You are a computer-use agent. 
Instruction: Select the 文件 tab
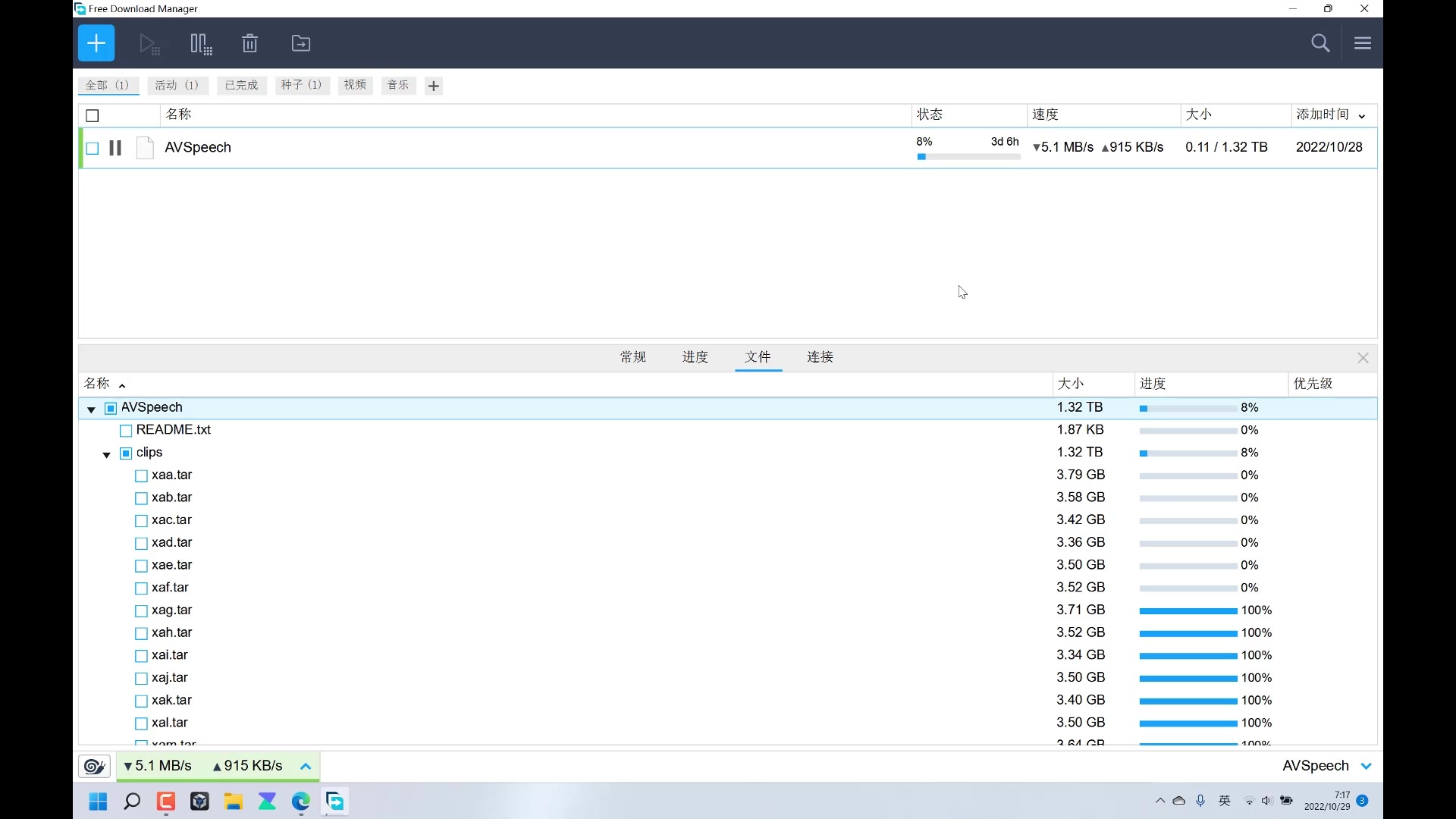(758, 357)
